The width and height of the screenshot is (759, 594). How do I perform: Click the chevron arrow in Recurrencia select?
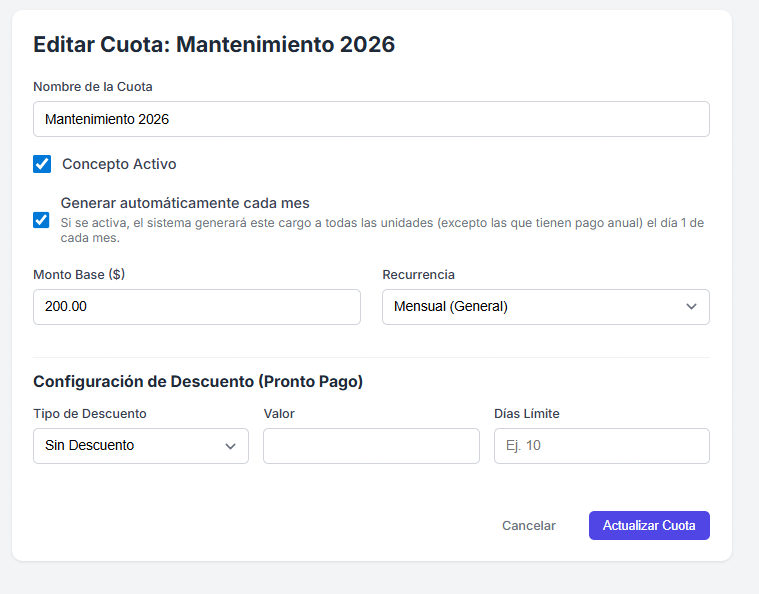(x=691, y=307)
